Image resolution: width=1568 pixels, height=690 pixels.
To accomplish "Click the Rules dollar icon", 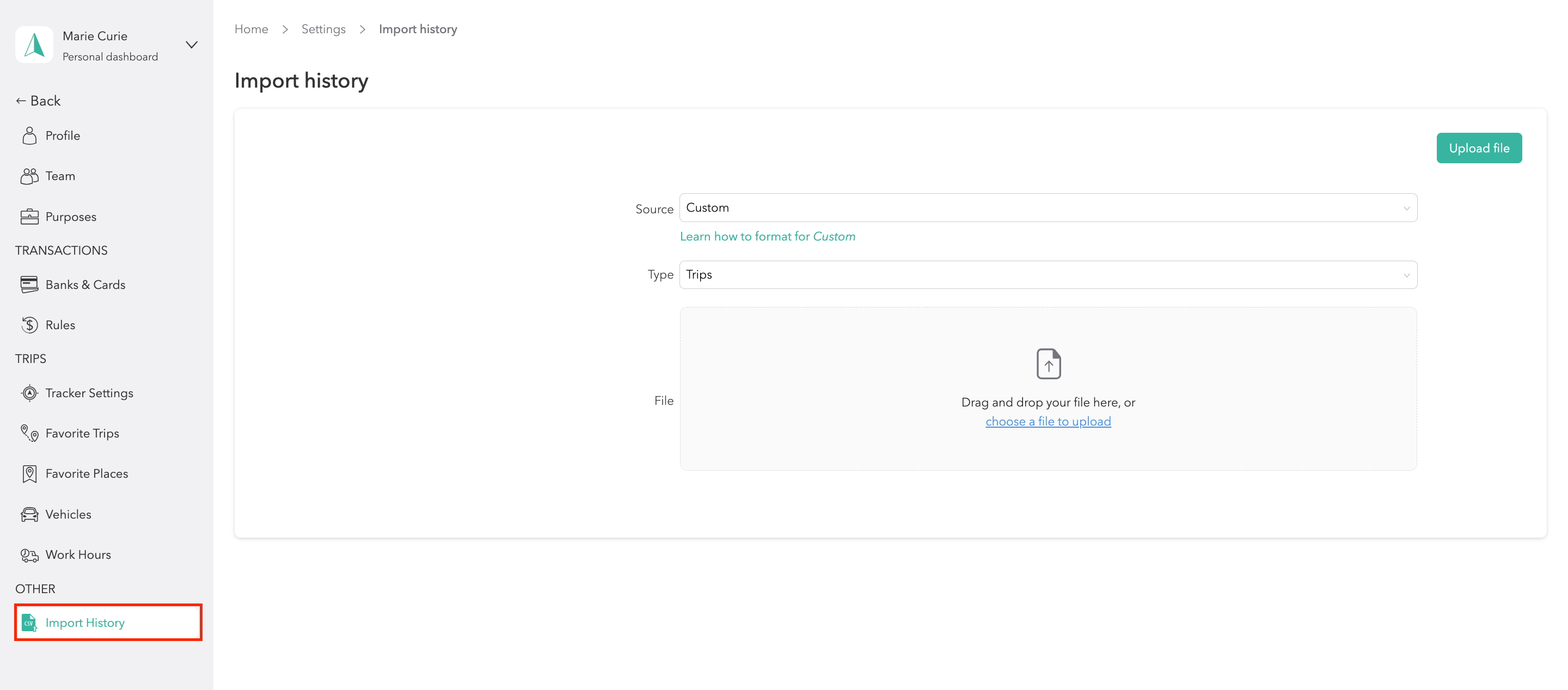I will (29, 325).
